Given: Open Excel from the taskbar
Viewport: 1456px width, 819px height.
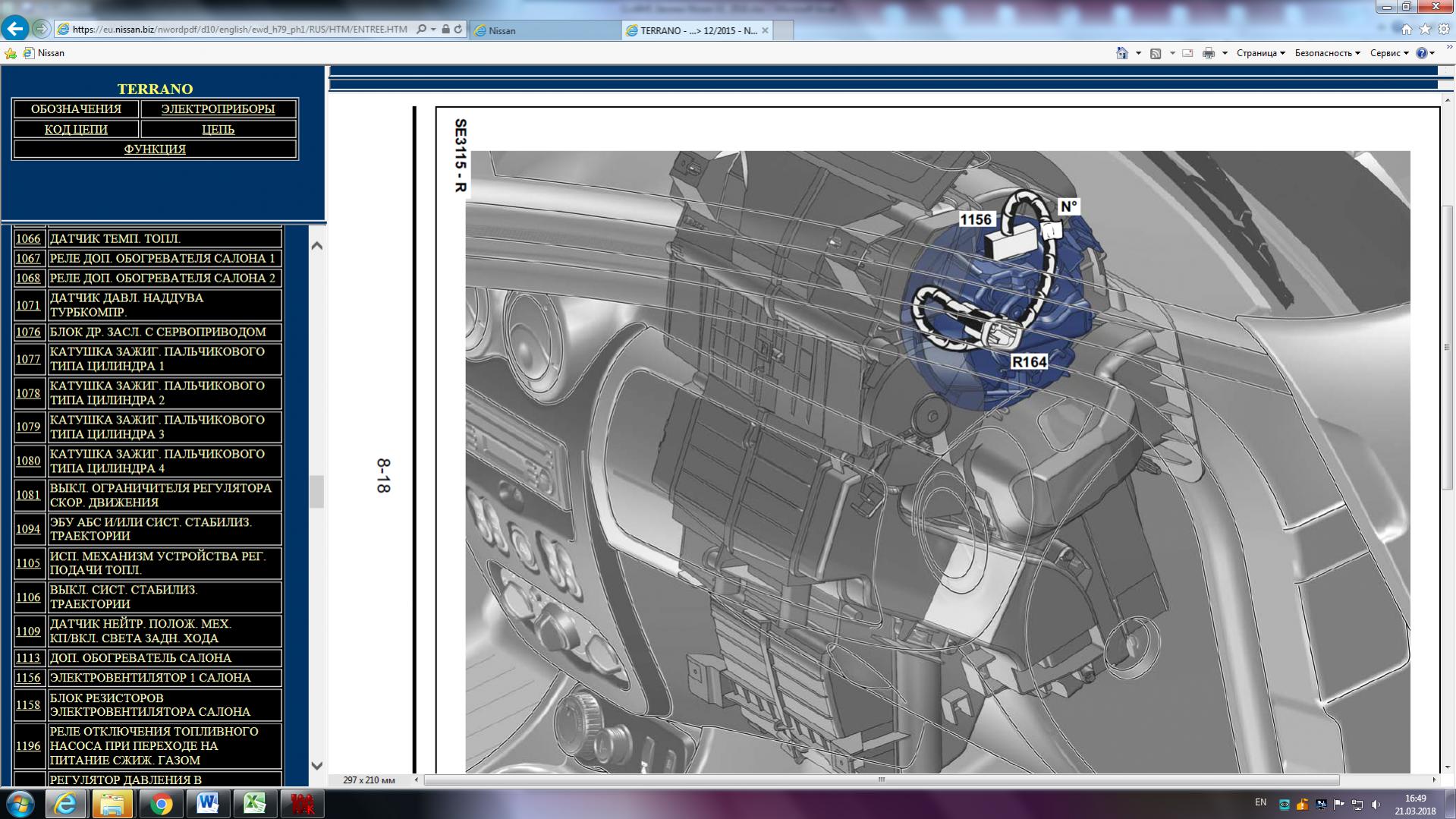Looking at the screenshot, I should [x=255, y=804].
